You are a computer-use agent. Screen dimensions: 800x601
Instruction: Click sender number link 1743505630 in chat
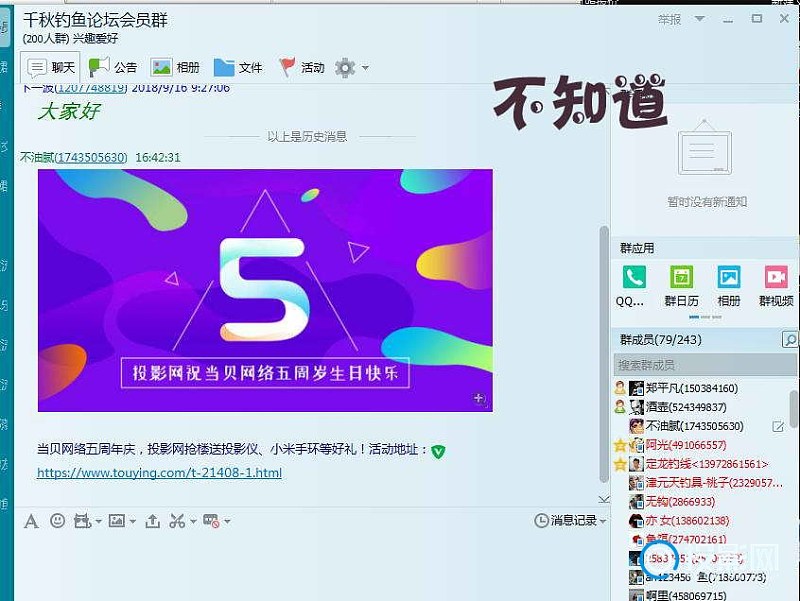click(91, 157)
